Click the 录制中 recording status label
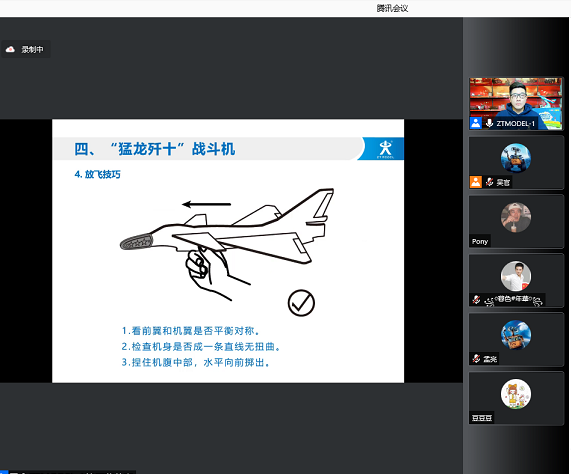Screen dimensions: 571x474 (x=32, y=49)
